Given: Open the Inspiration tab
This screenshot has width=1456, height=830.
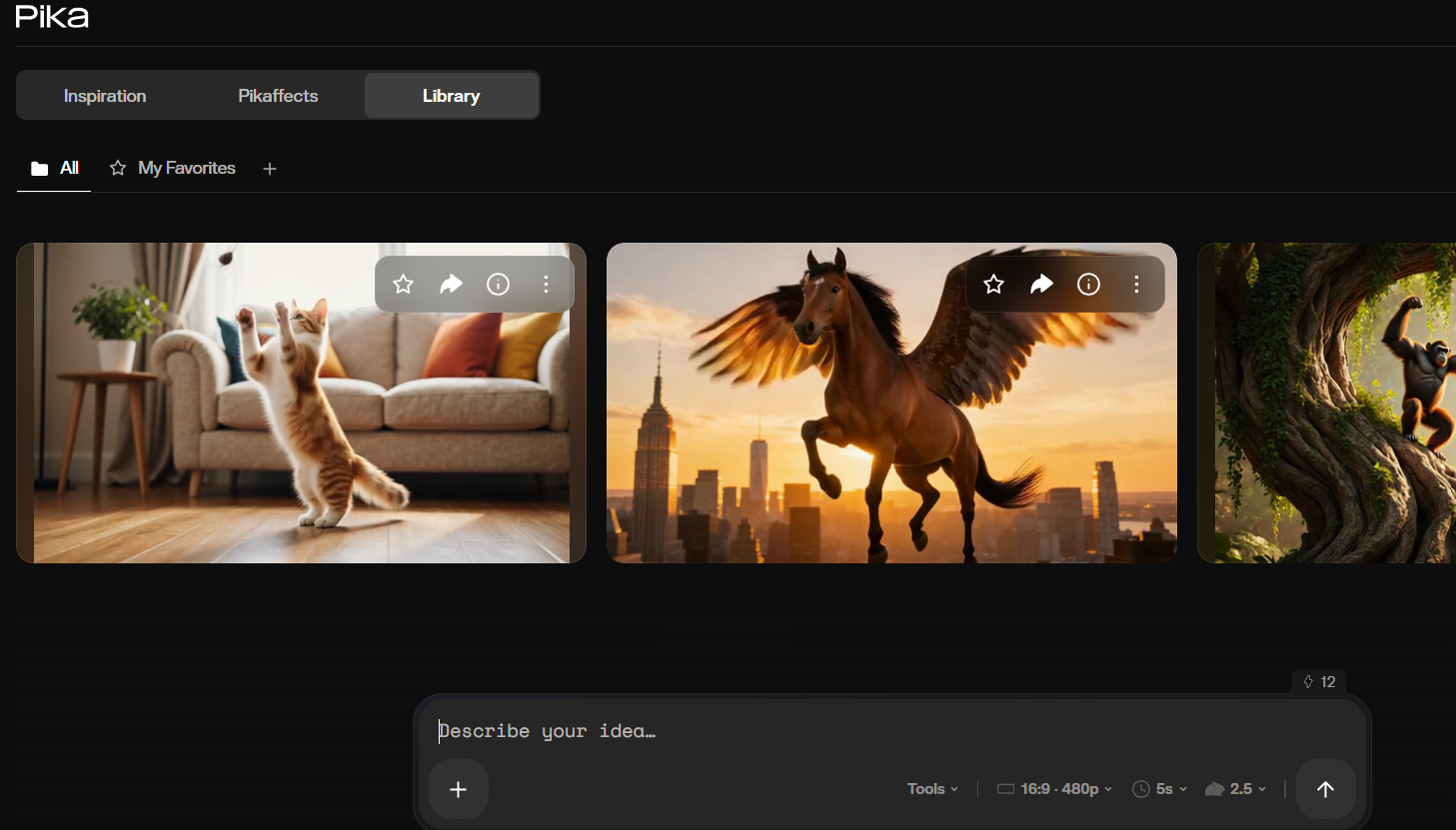Looking at the screenshot, I should 105,96.
